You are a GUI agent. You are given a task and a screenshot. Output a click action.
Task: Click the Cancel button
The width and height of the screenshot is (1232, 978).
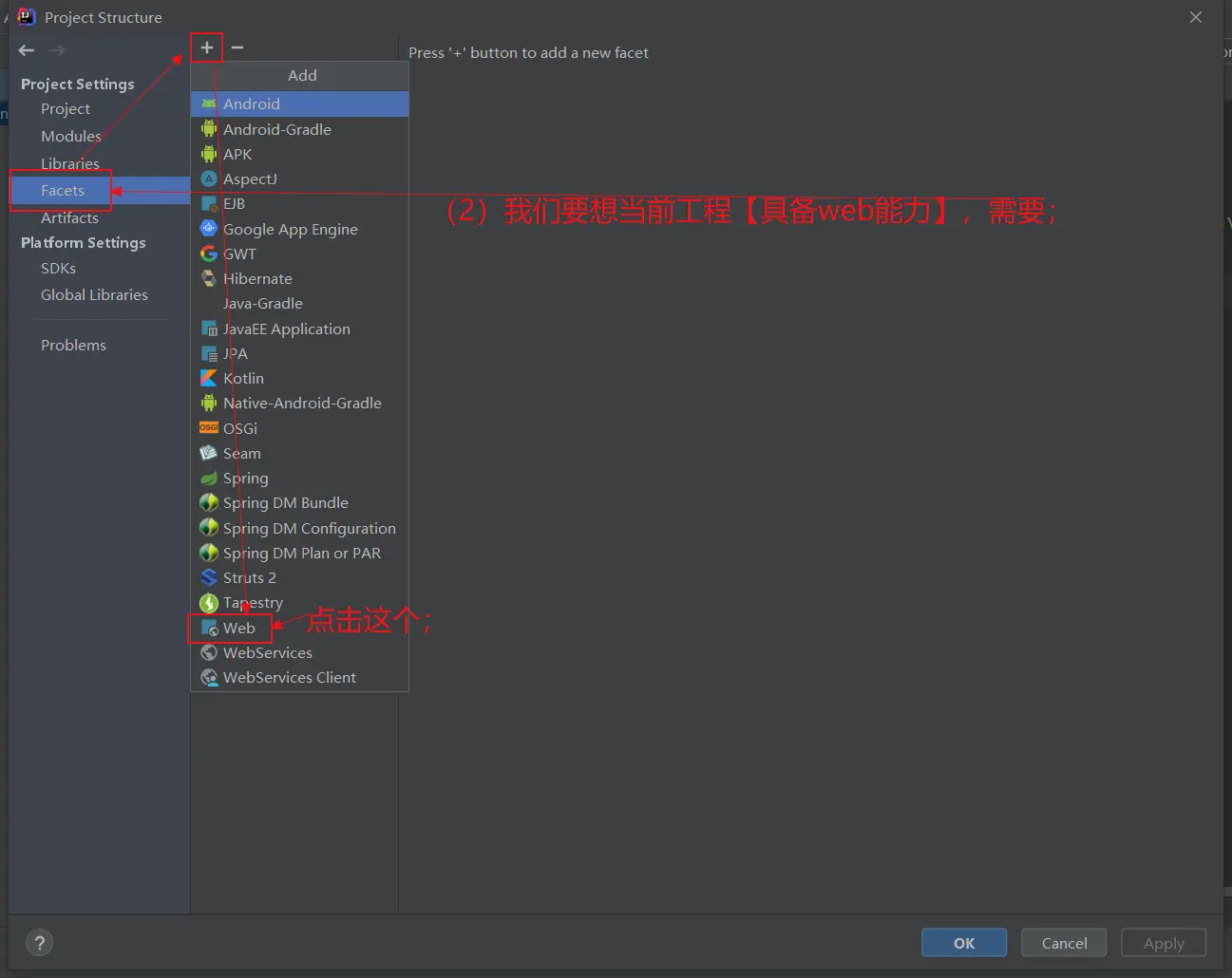pyautogui.click(x=1064, y=943)
